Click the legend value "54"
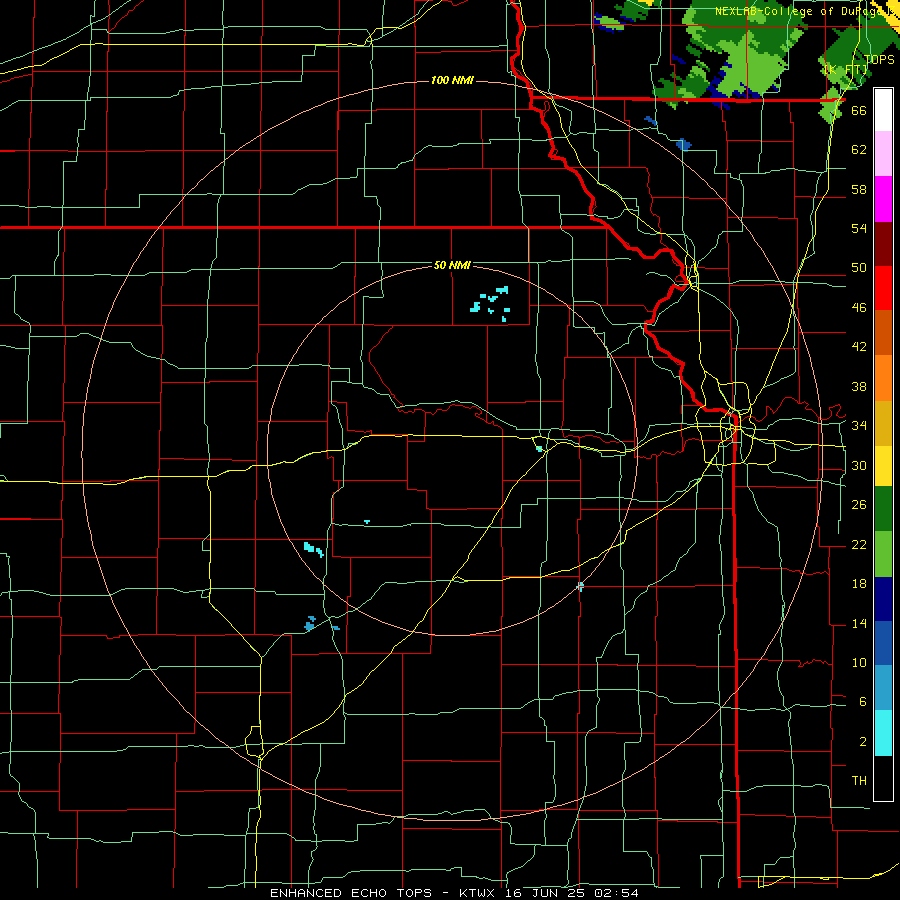Viewport: 900px width, 900px height. pos(859,228)
